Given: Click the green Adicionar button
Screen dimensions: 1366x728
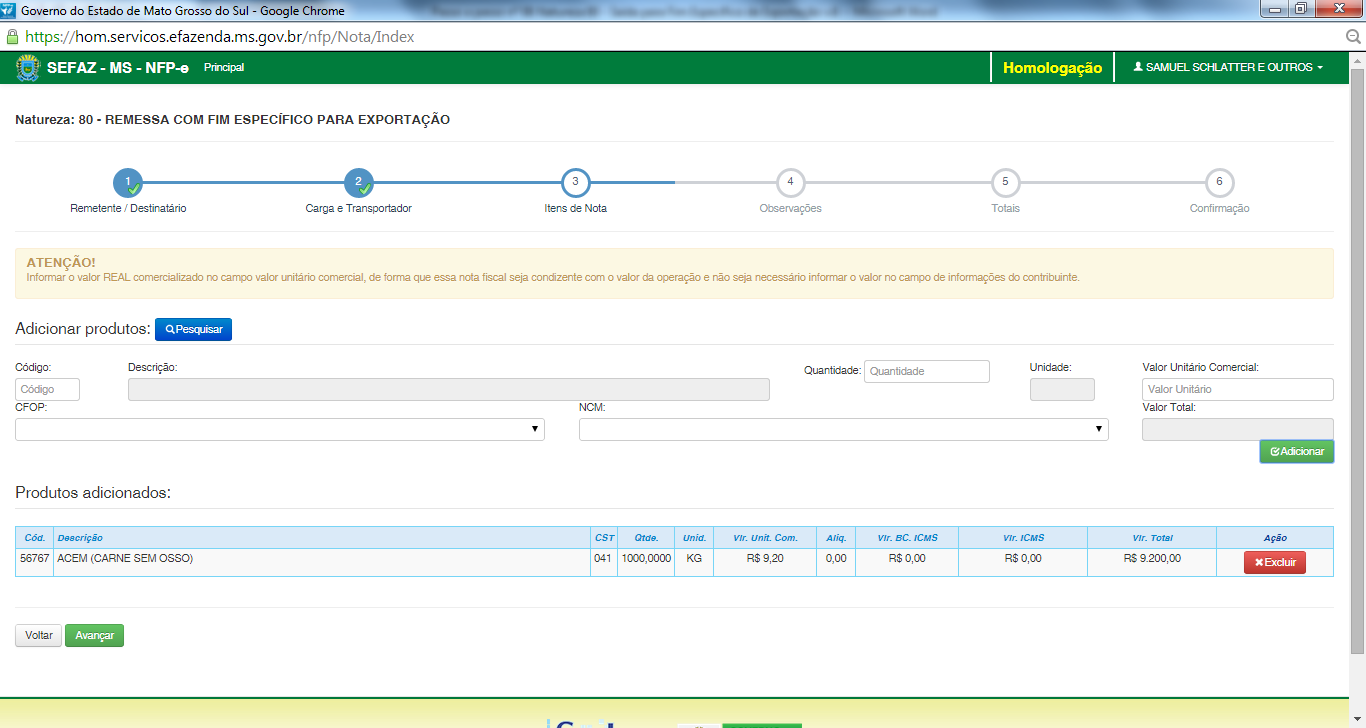Looking at the screenshot, I should click(x=1296, y=452).
